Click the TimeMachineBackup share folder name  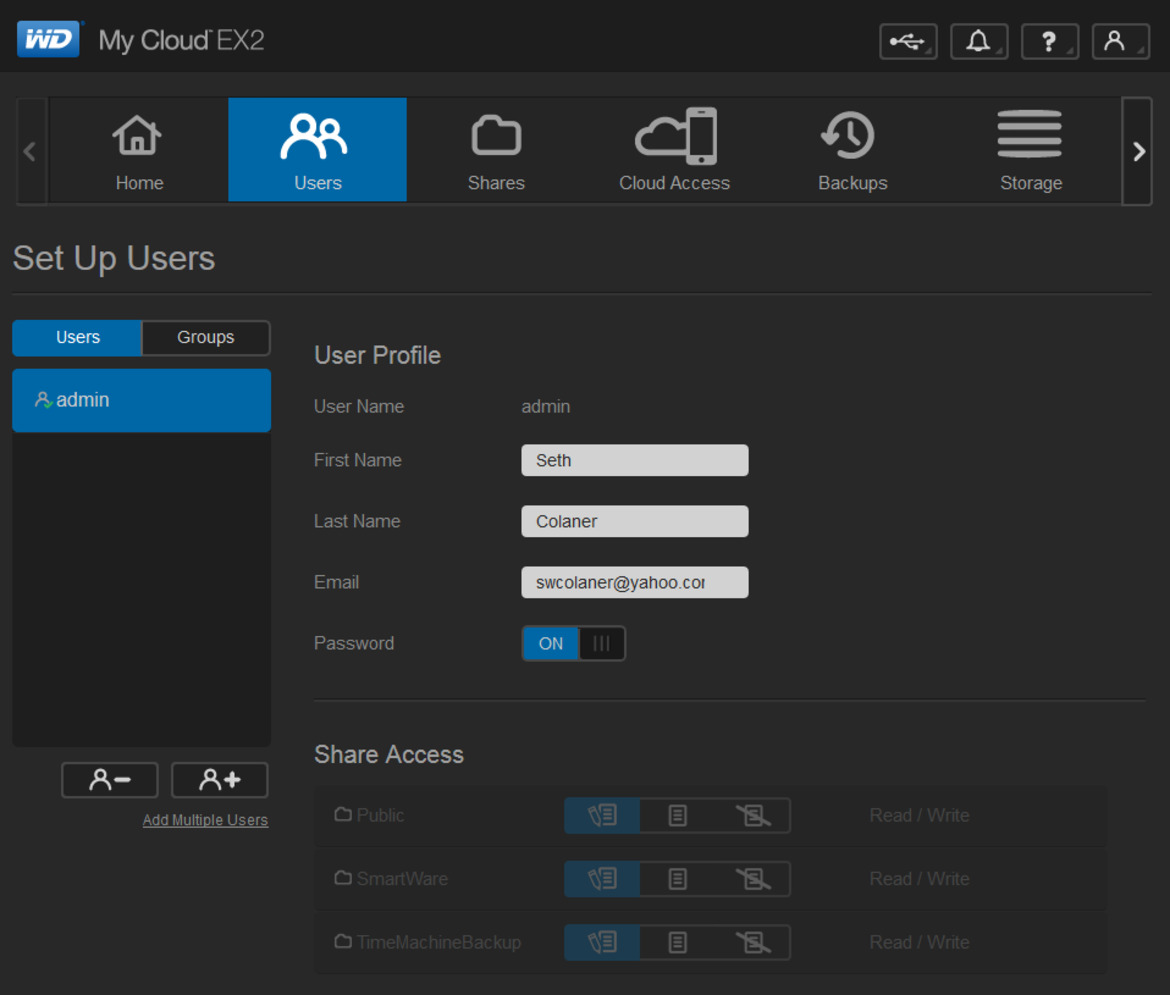click(439, 942)
